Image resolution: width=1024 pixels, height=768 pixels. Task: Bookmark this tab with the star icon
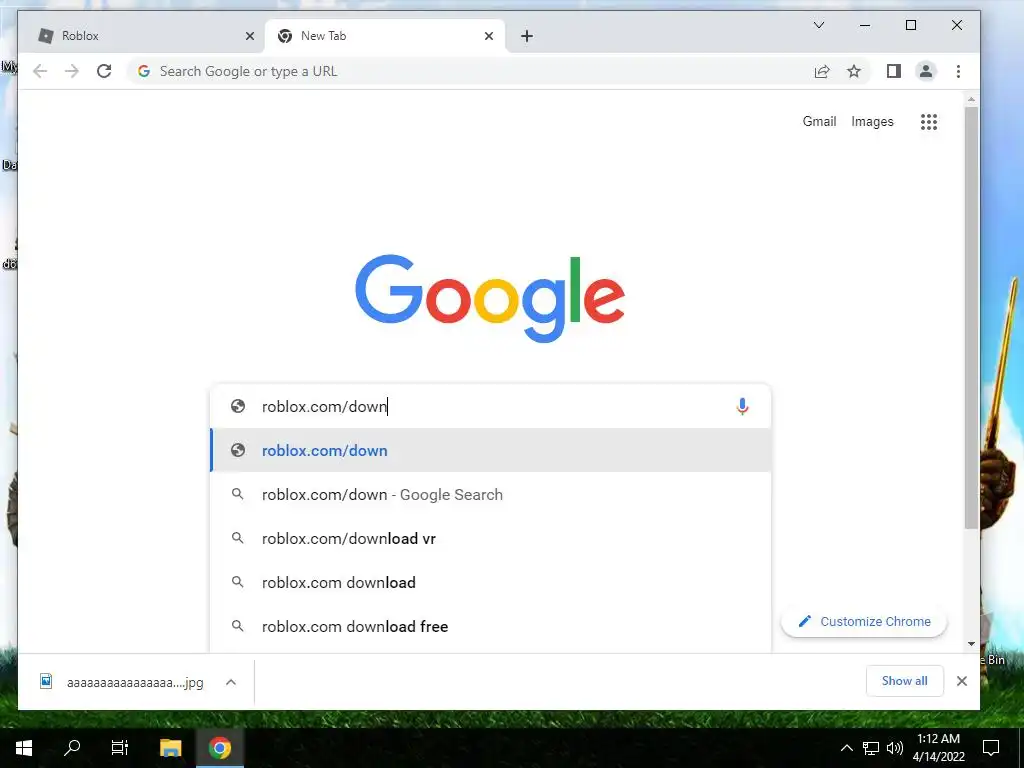coord(854,71)
